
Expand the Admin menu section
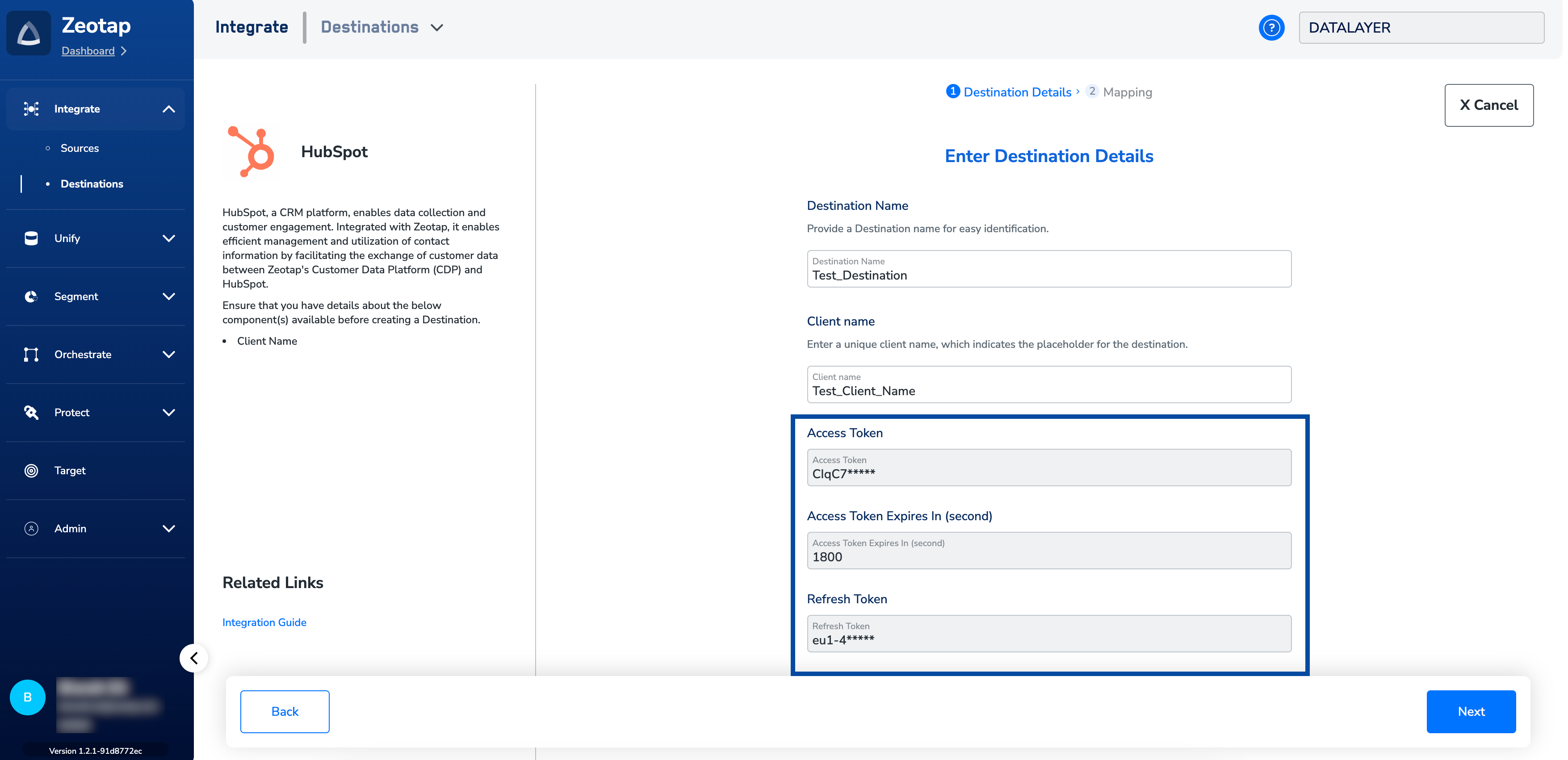click(168, 529)
